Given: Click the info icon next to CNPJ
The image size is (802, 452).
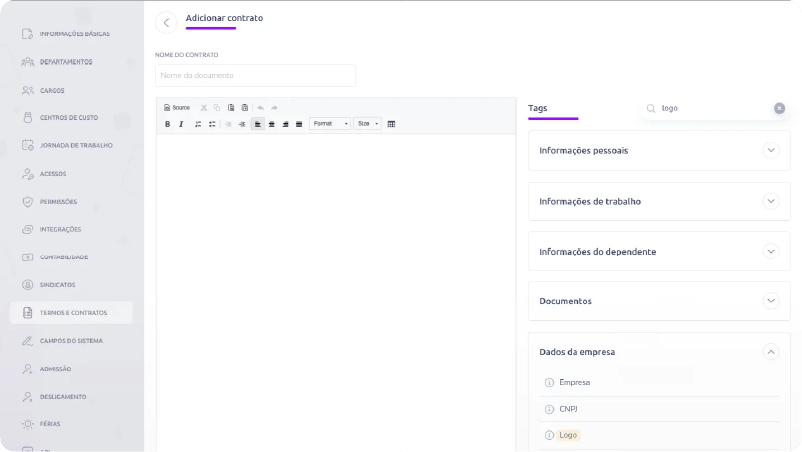Looking at the screenshot, I should point(549,409).
